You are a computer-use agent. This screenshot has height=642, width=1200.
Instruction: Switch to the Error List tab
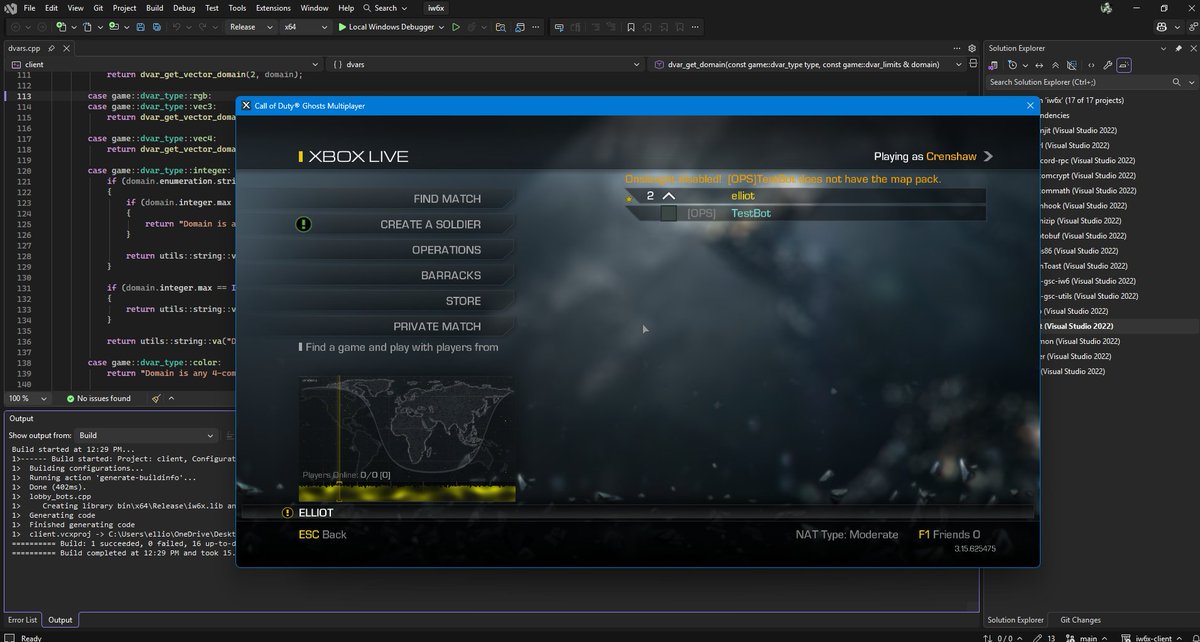click(23, 620)
